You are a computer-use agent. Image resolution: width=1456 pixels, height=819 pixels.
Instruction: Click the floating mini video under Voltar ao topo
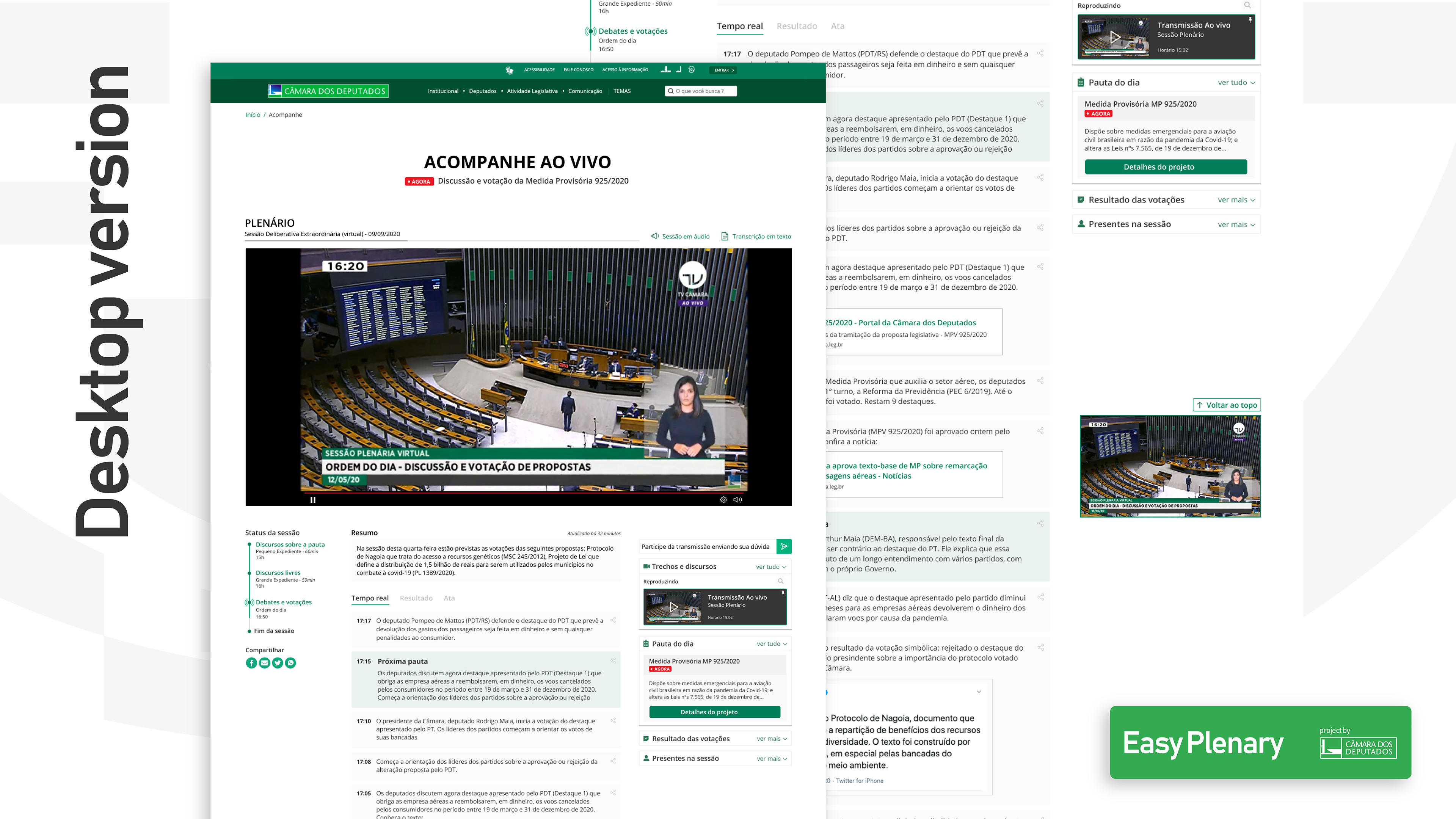1170,466
